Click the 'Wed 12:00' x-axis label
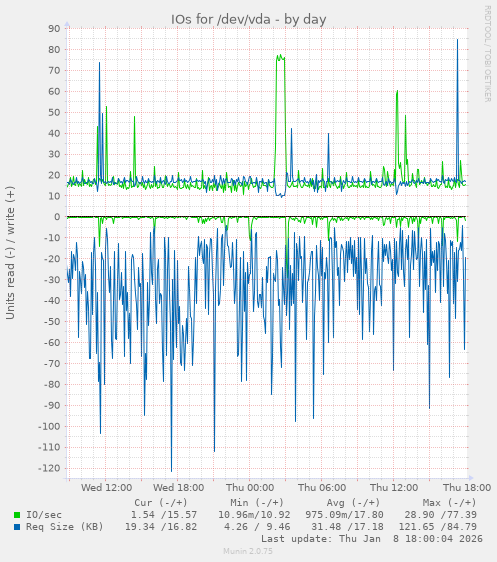 [x=106, y=488]
